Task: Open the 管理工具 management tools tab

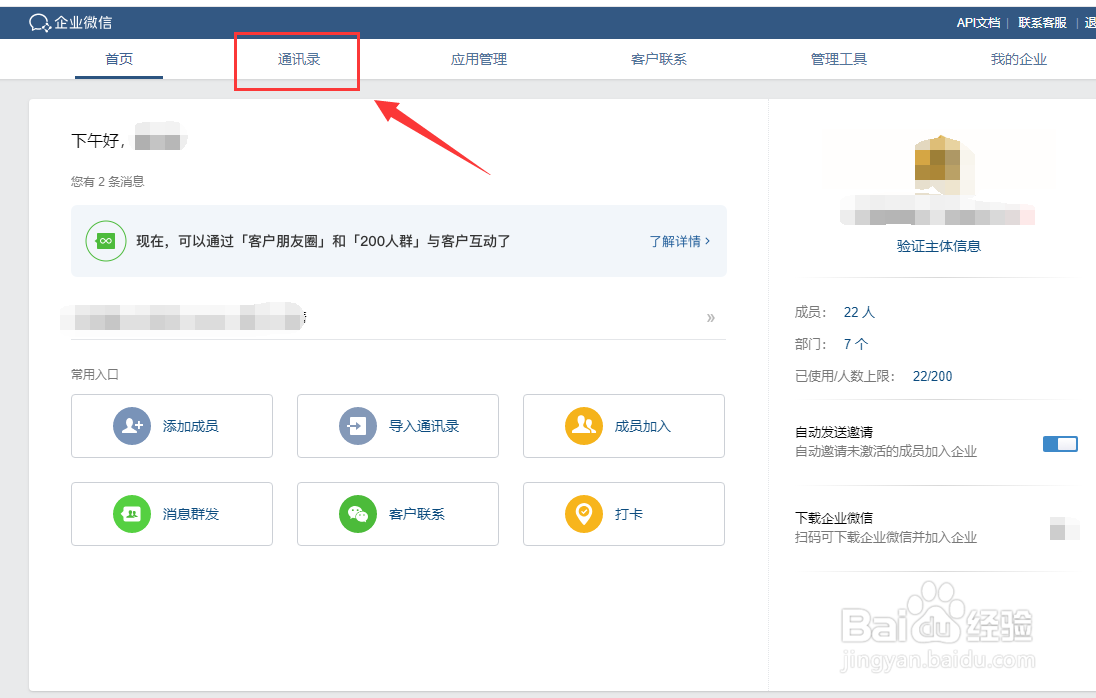Action: 838,59
